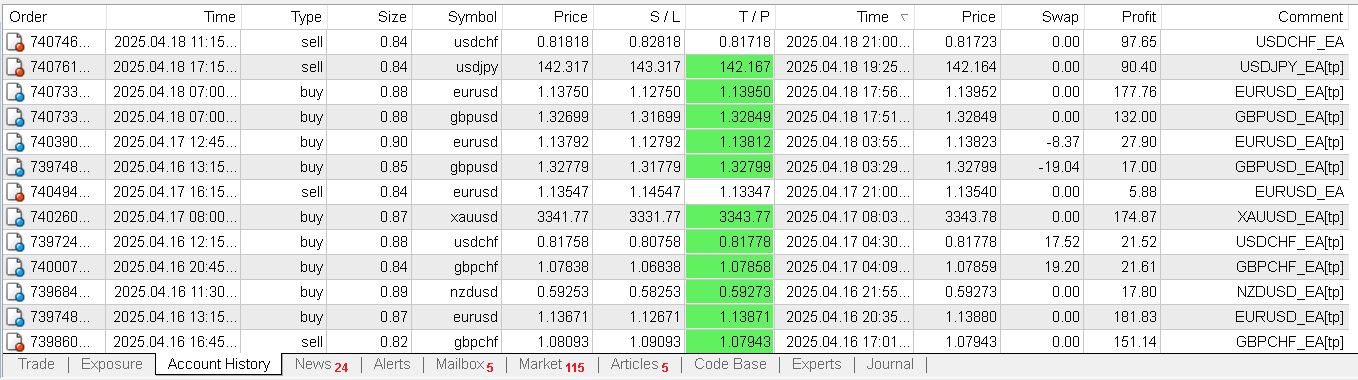Click the green T/P cell 3343.77
The image size is (1358, 380).
730,217
